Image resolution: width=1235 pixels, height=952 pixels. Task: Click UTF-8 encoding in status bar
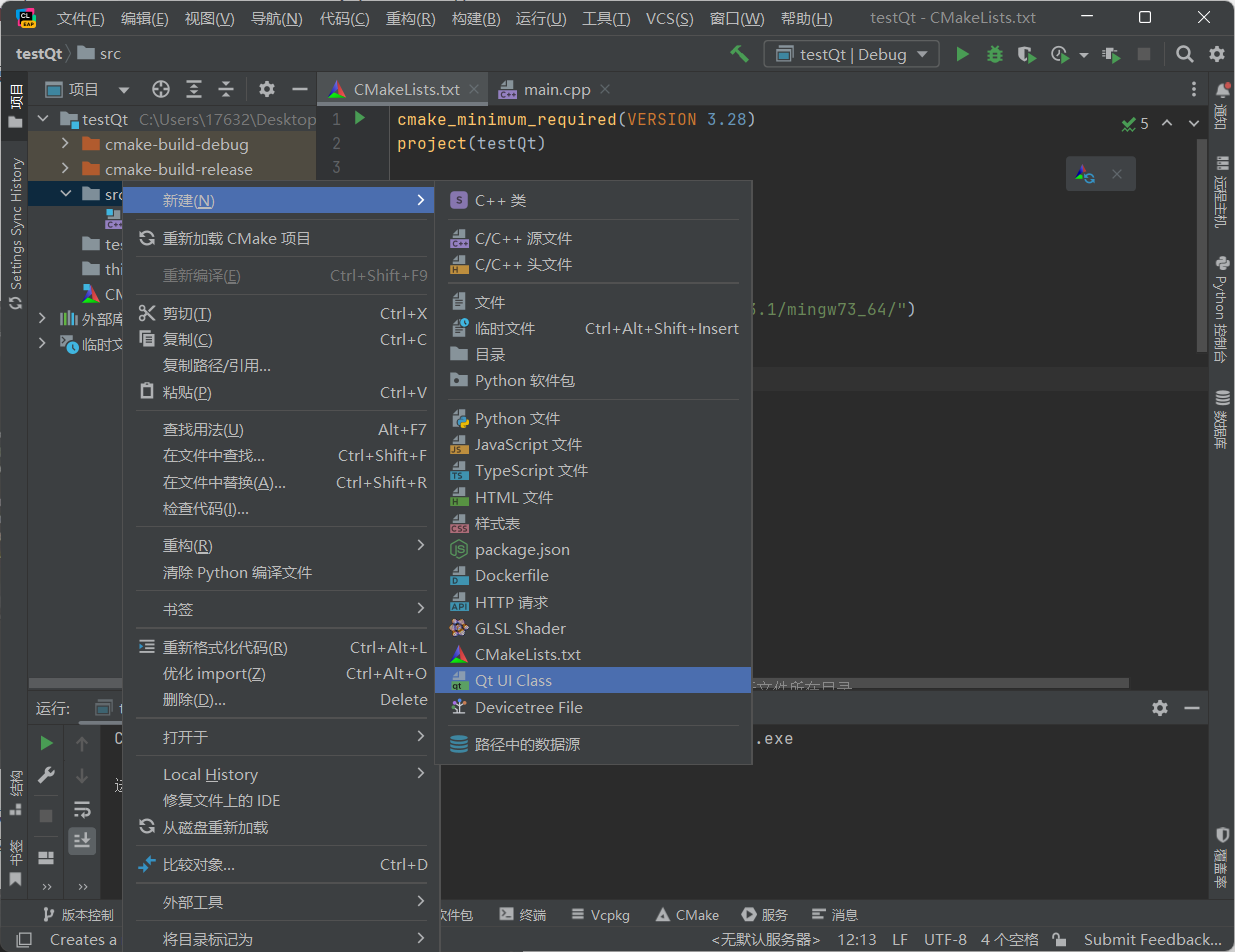pyautogui.click(x=945, y=939)
